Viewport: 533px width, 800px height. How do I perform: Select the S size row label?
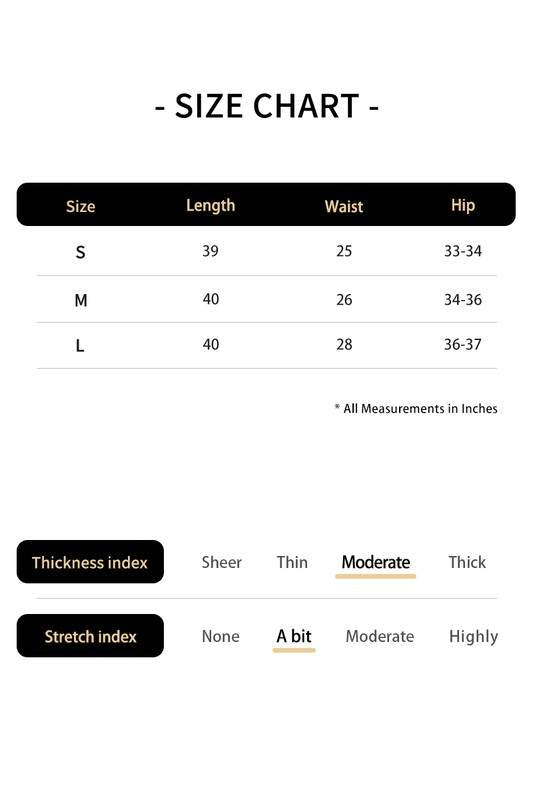(81, 252)
